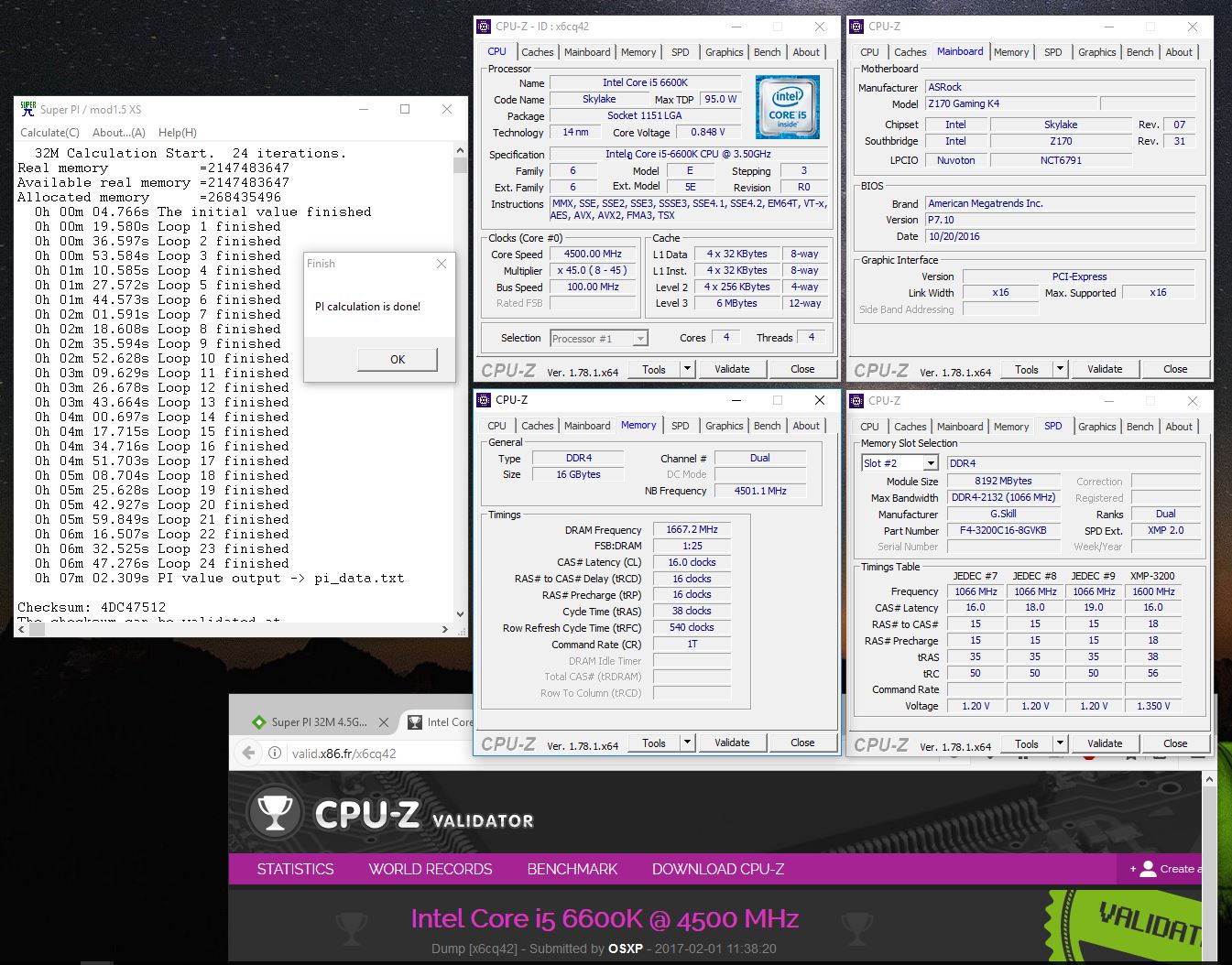Click the Super PI scrollbar up arrow
The width and height of the screenshot is (1232, 965).
(x=460, y=150)
